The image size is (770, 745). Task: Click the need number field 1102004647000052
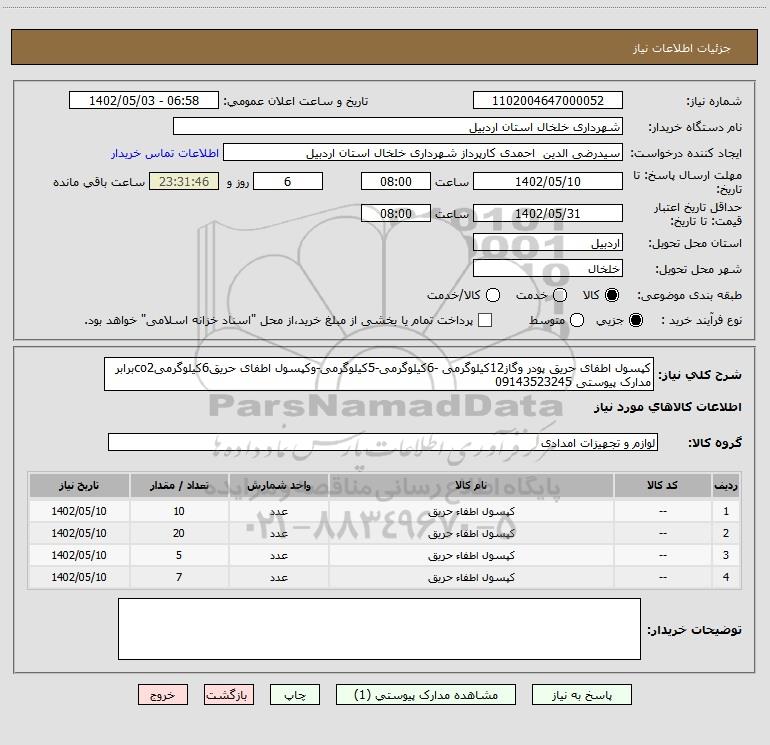pyautogui.click(x=548, y=101)
